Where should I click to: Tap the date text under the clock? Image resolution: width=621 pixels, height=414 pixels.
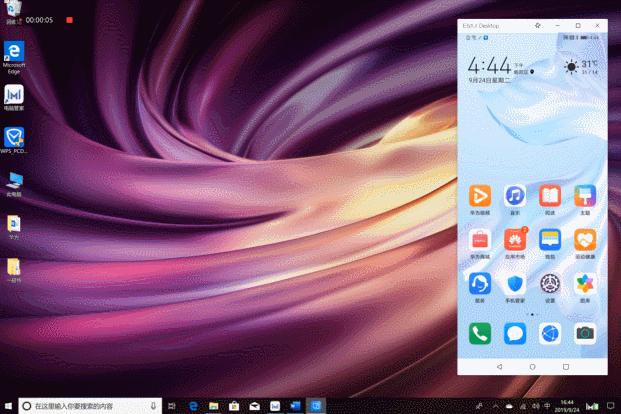(489, 80)
